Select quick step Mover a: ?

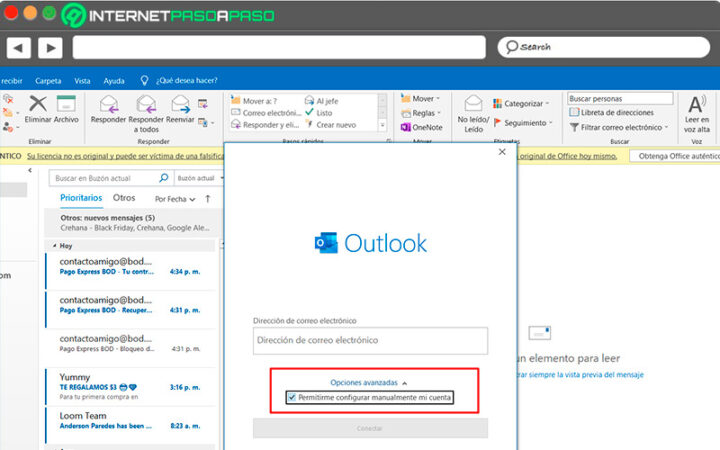tap(254, 101)
